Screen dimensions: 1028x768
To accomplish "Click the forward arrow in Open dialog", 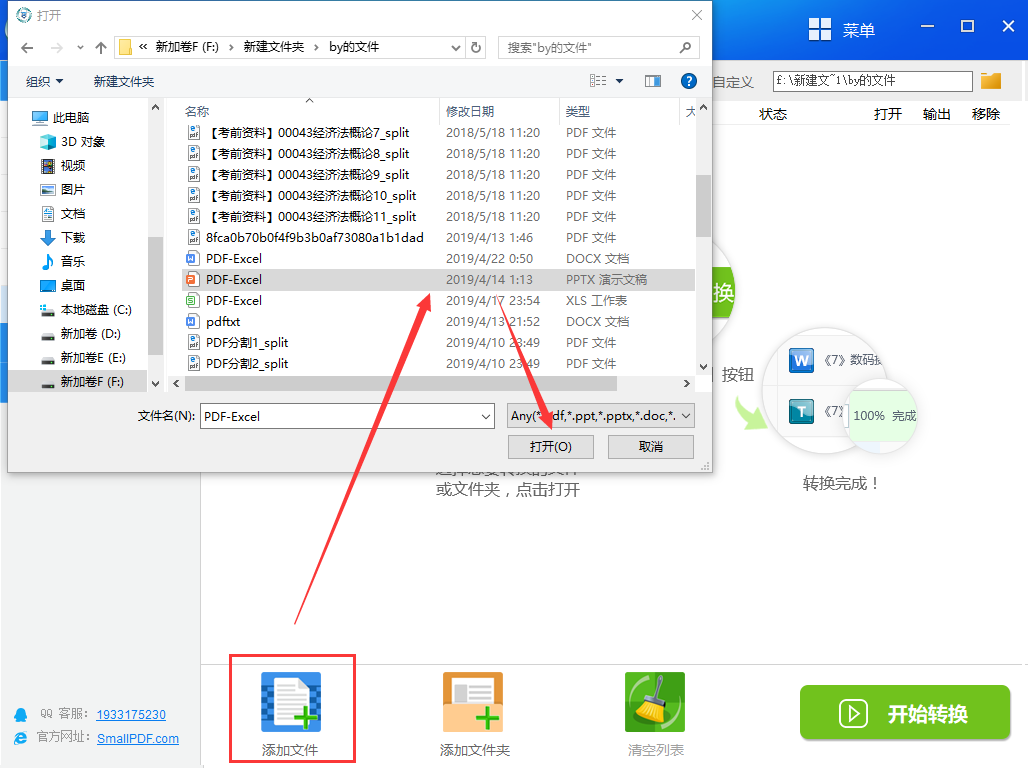I will 57,47.
